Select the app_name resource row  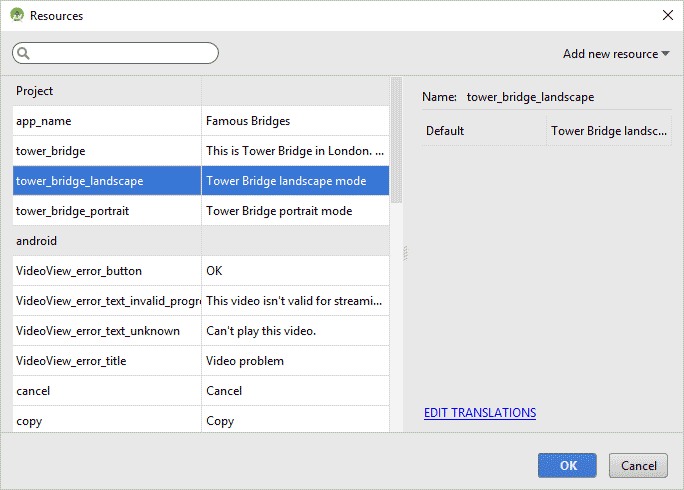(x=106, y=121)
